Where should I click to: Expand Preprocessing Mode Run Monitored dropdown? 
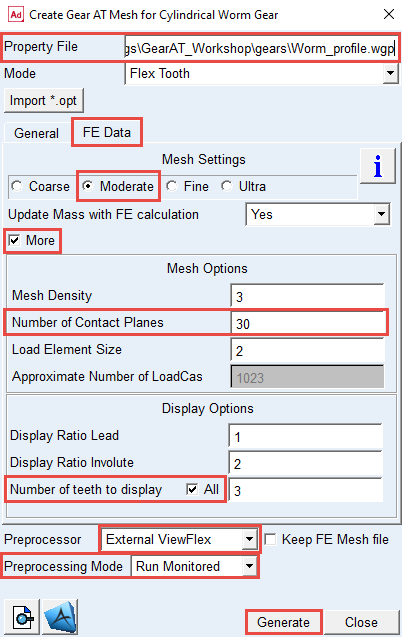(x=249, y=566)
